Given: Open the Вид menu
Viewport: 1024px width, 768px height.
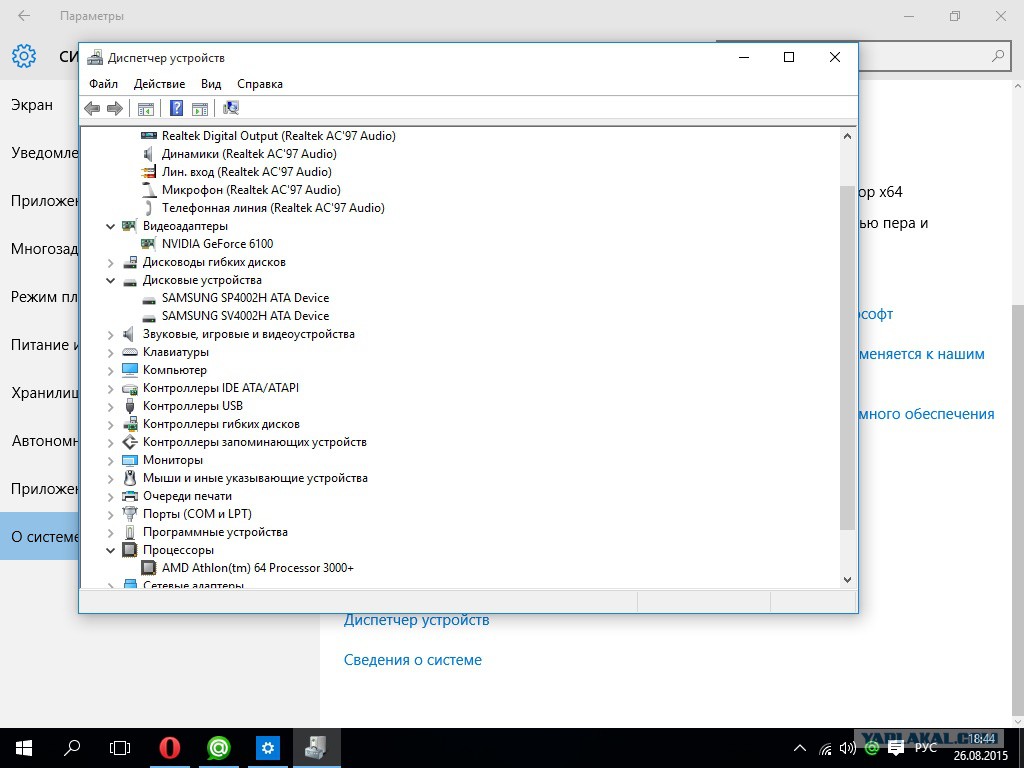Looking at the screenshot, I should pos(211,84).
